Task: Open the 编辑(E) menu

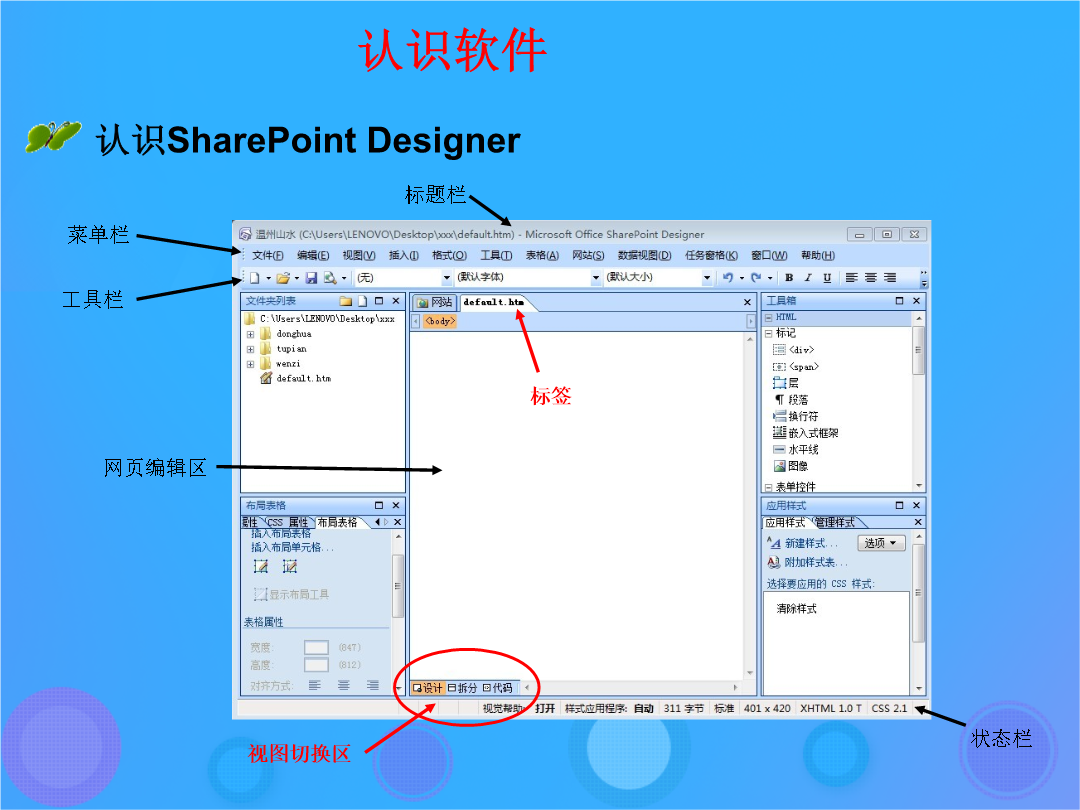Action: pos(313,256)
